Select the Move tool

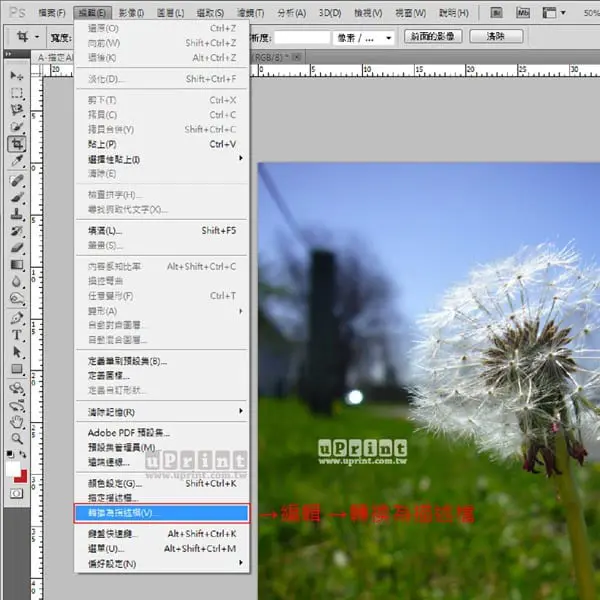pos(16,75)
